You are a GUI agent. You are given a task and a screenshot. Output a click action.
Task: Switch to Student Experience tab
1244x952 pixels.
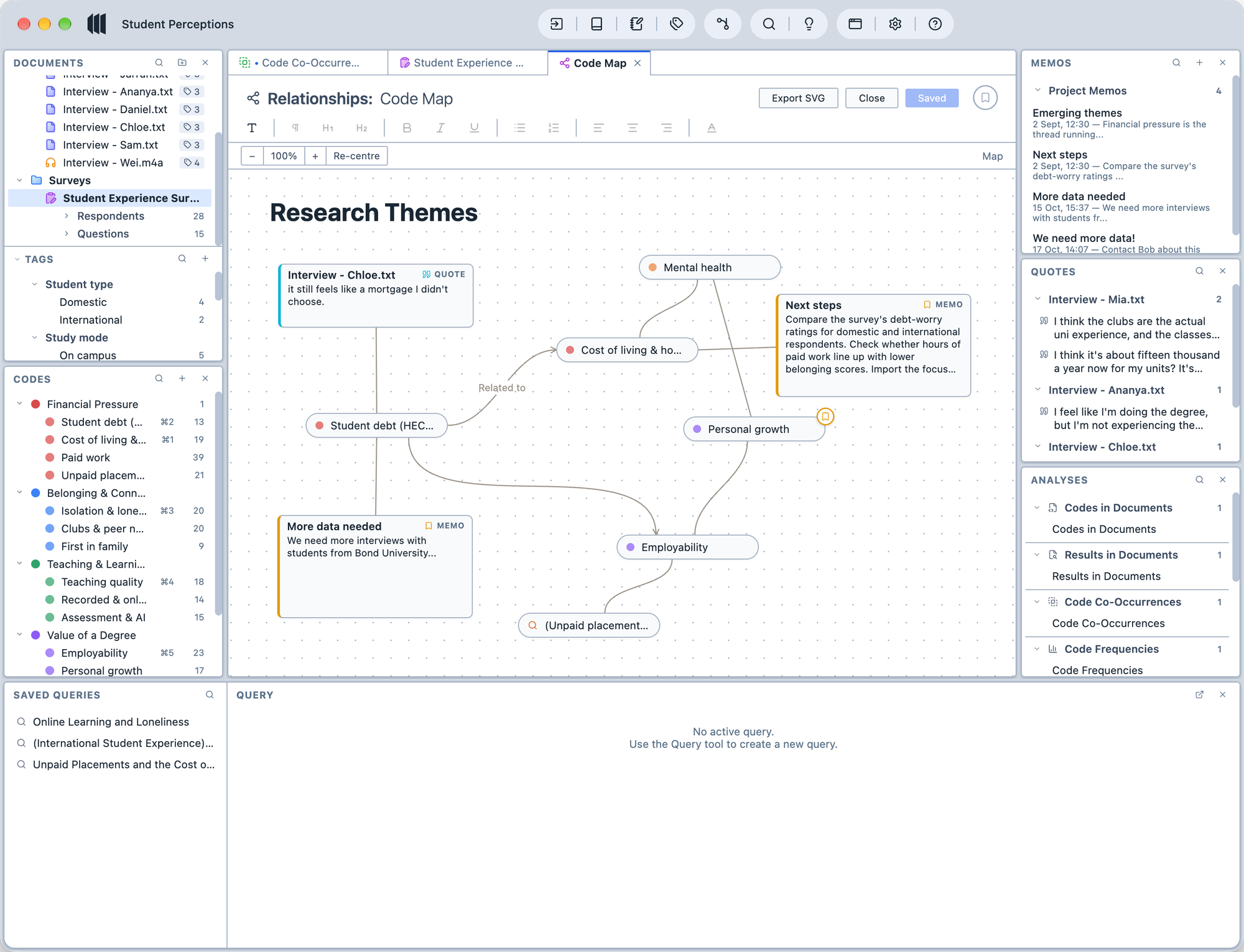468,63
